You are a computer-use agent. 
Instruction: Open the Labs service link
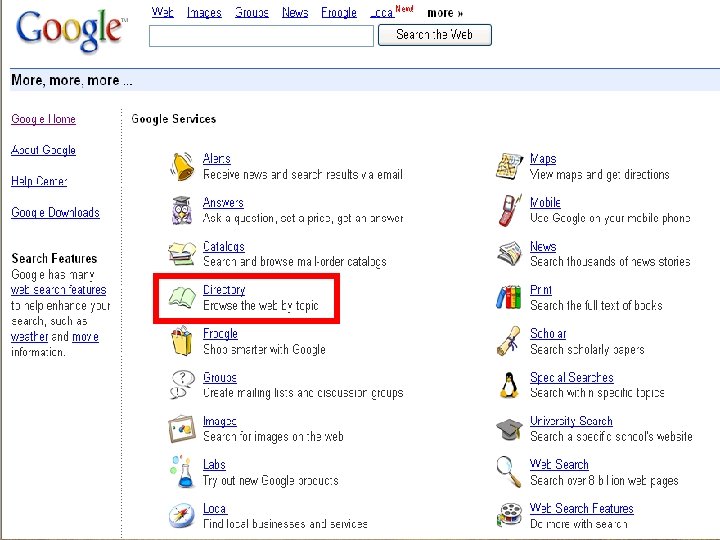(214, 465)
